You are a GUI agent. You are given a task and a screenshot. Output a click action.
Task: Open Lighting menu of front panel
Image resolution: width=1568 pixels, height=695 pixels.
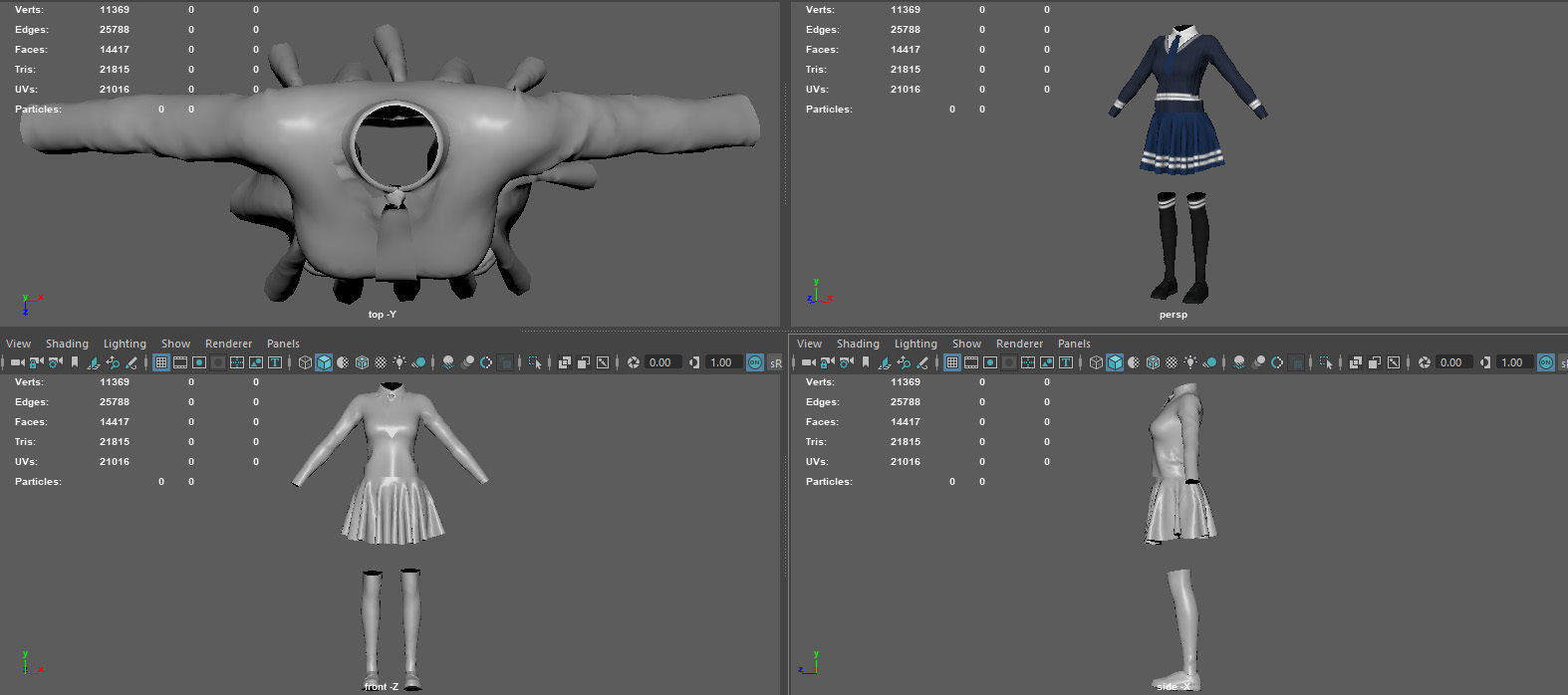[x=125, y=344]
